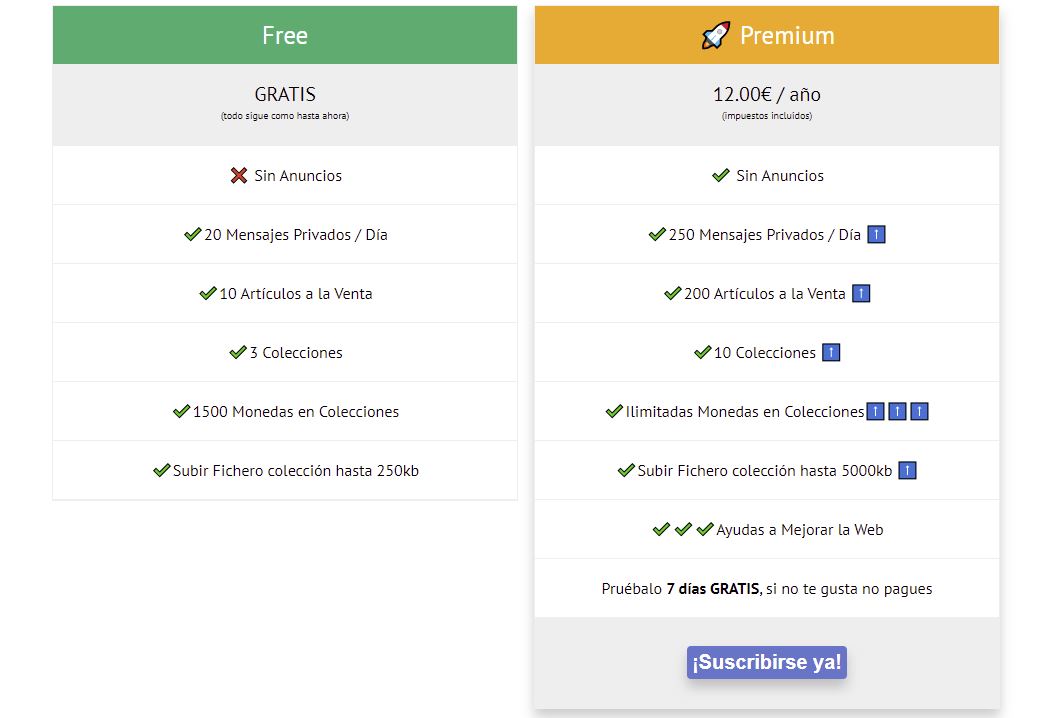Click the rocket icon beside Premium
The width and height of the screenshot is (1054, 718).
pyautogui.click(x=715, y=35)
